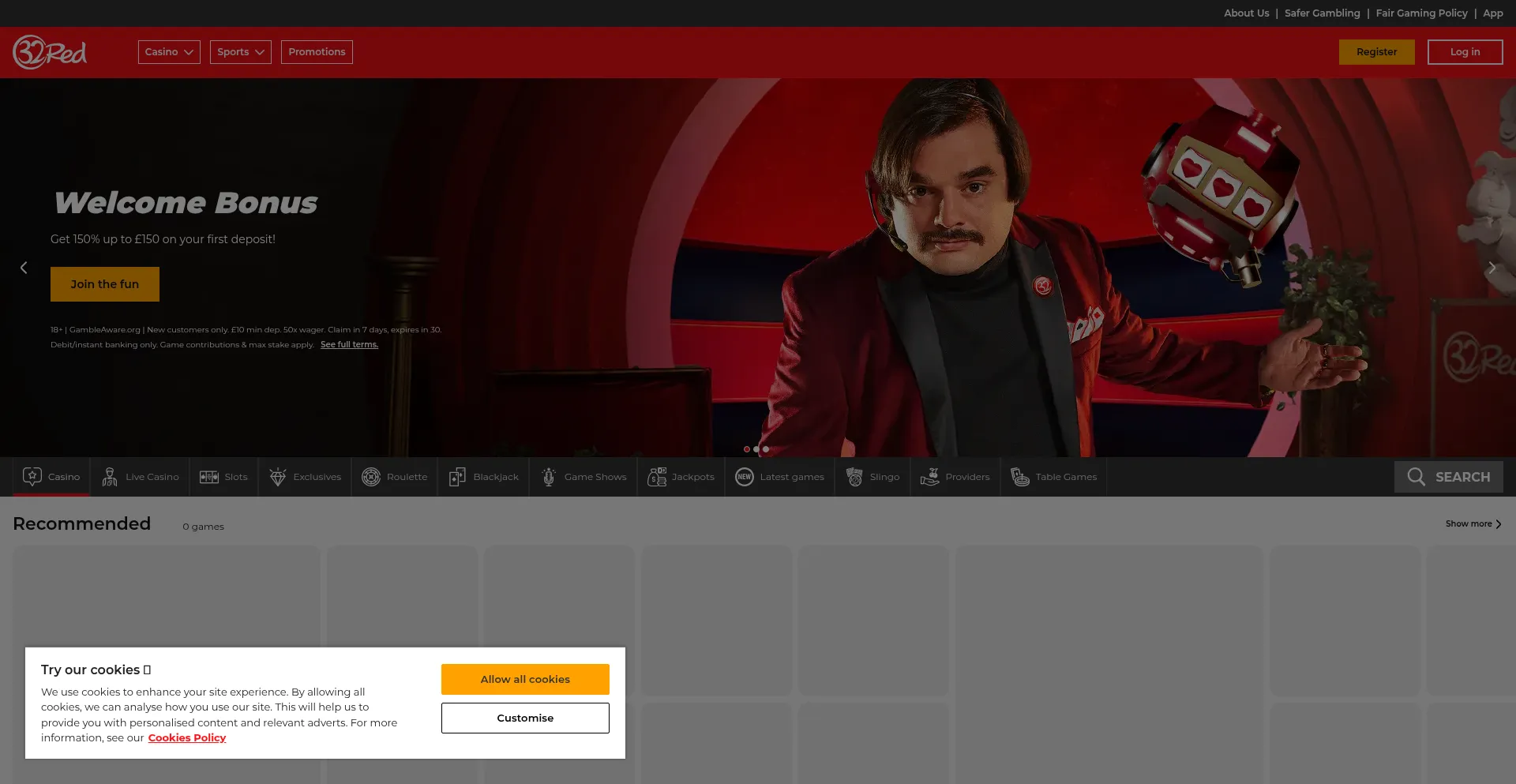Open the Promotions menu item
Screen dimensions: 1516x784
point(317,52)
